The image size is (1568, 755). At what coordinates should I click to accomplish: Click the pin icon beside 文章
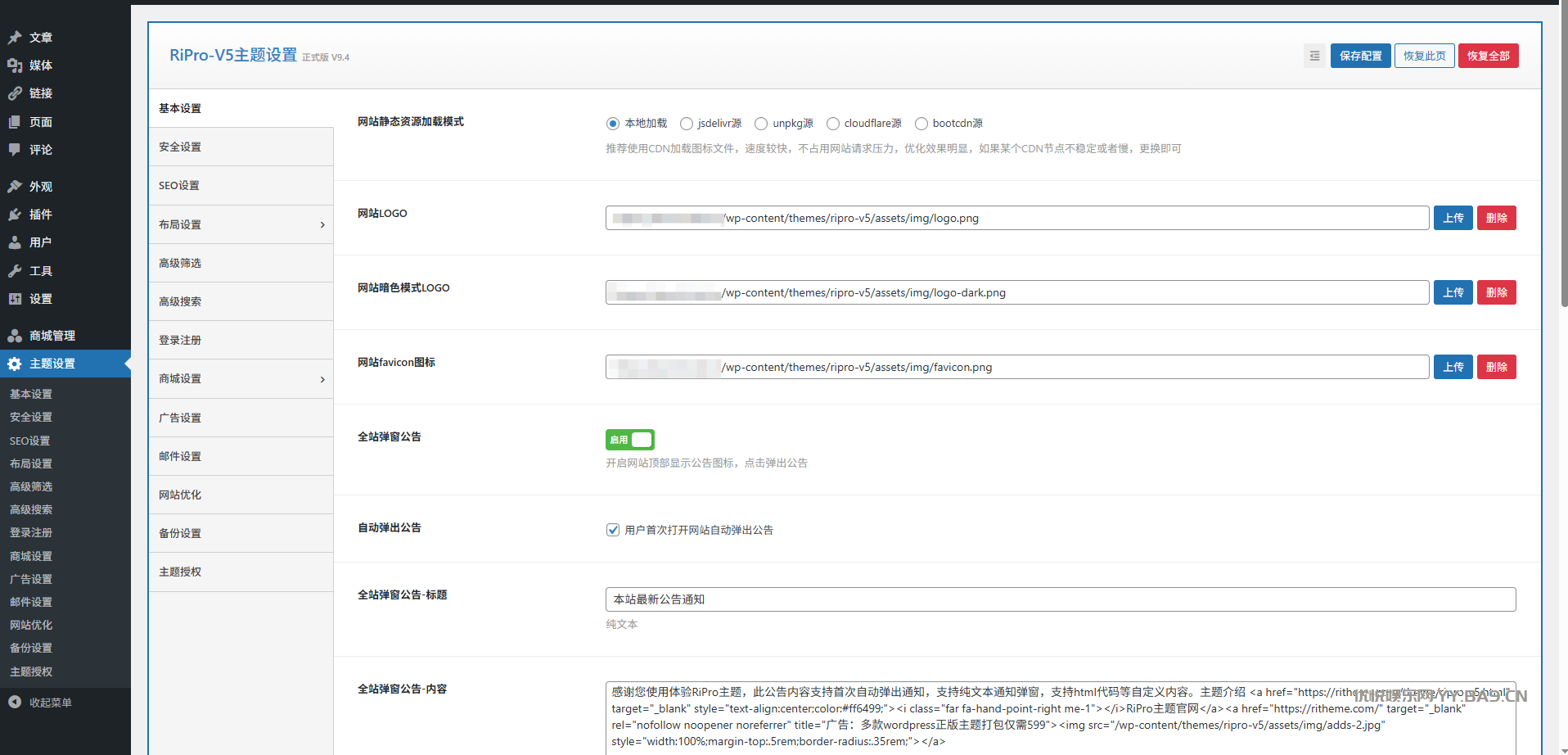coord(15,38)
